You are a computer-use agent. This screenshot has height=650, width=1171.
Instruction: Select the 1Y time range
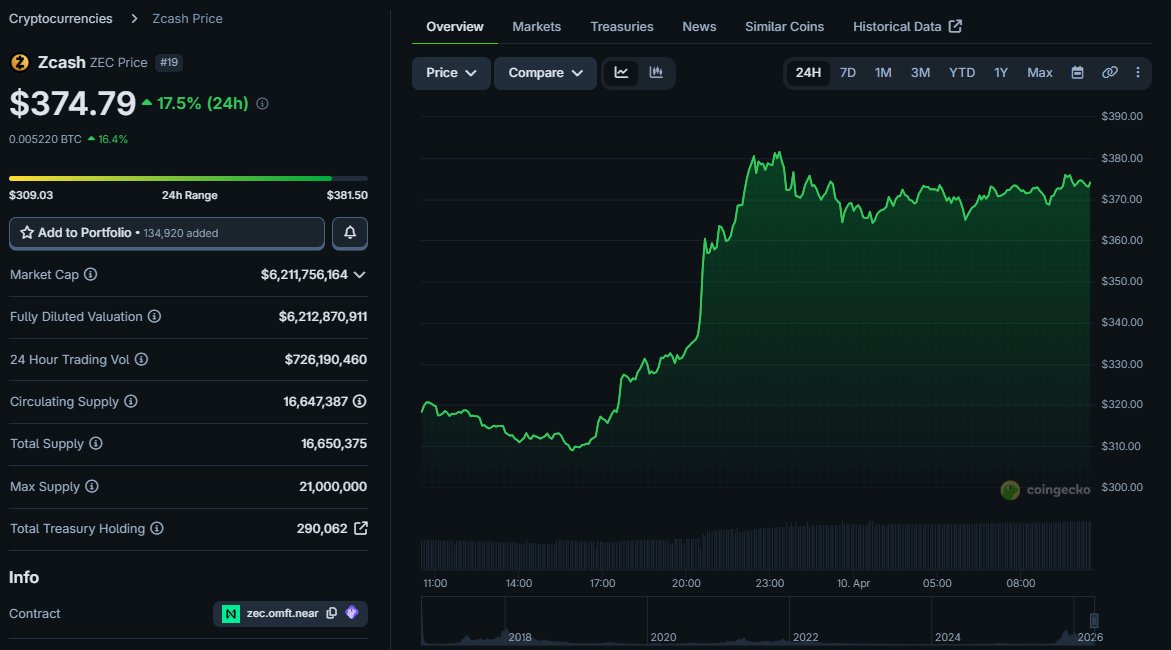click(1000, 73)
